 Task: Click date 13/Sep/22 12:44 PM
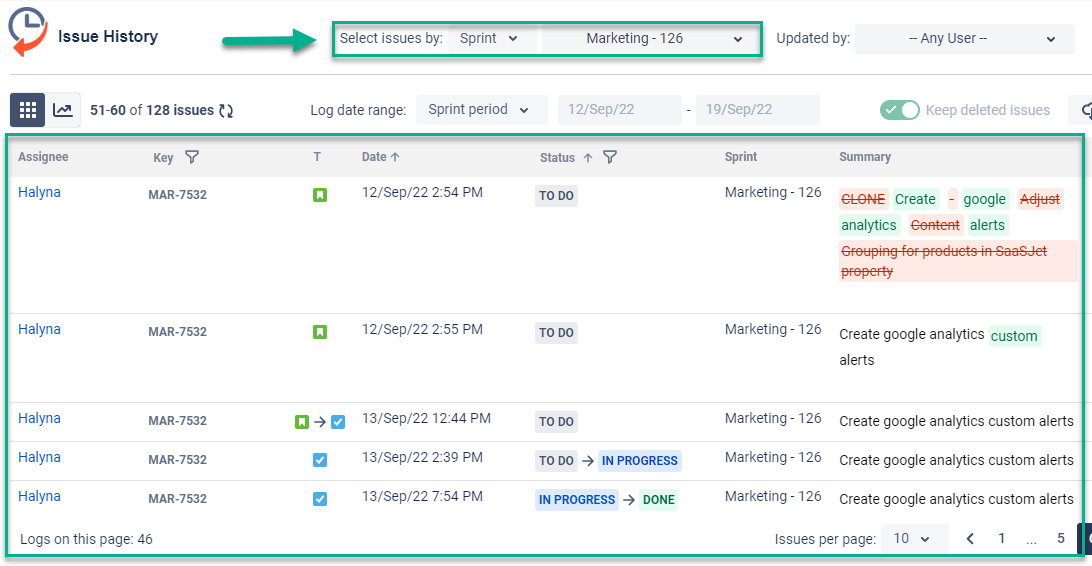[426, 418]
